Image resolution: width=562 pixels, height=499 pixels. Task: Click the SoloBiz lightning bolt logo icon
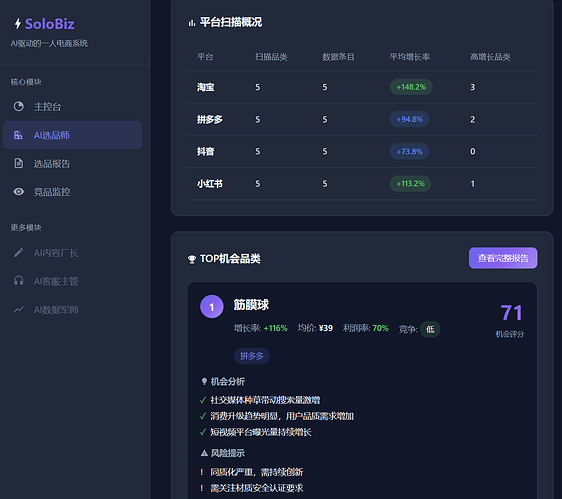18,24
